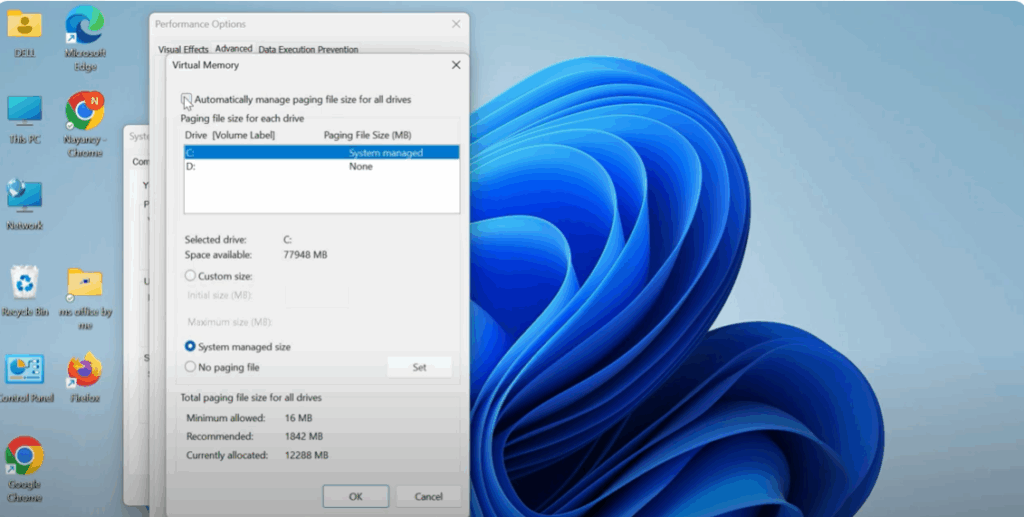1024x517 pixels.
Task: Click the Paging File Size (MB) column header
Action: click(x=368, y=135)
